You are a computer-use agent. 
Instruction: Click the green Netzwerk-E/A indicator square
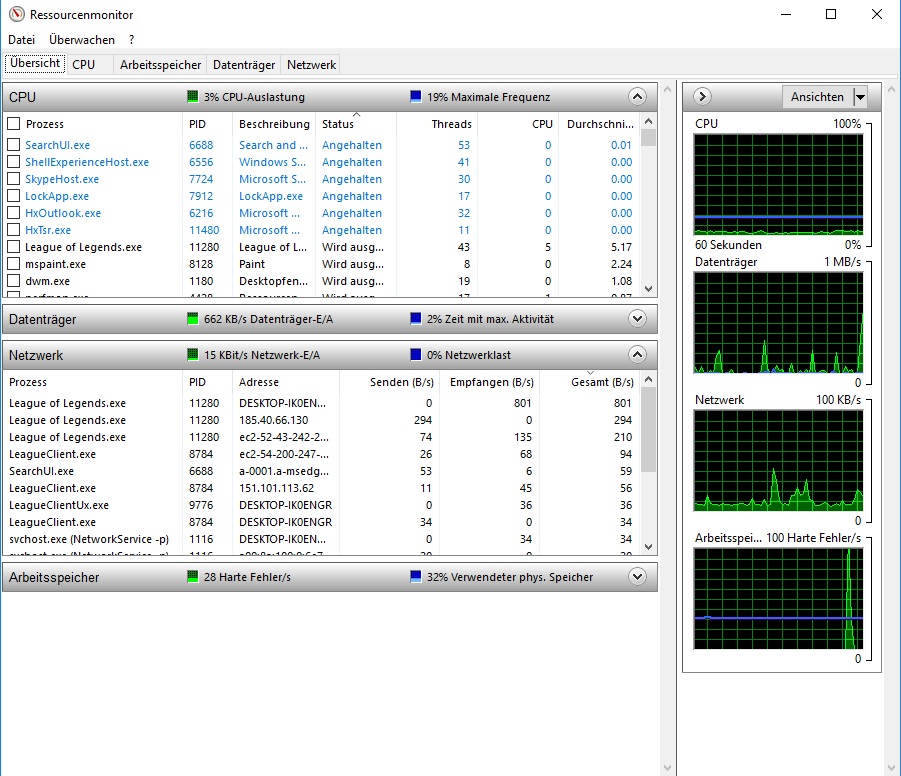click(193, 355)
